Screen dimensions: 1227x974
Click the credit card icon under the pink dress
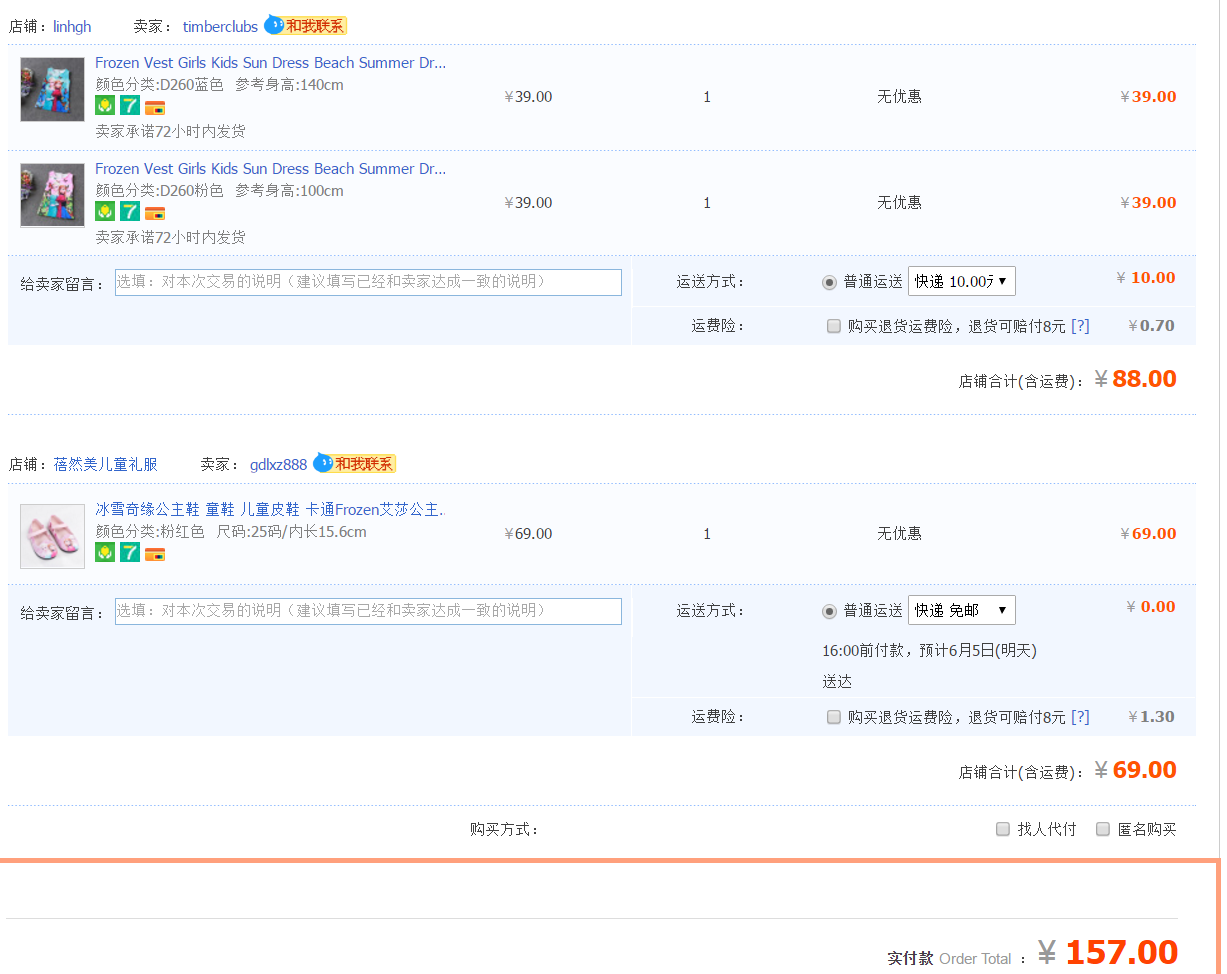pos(155,213)
